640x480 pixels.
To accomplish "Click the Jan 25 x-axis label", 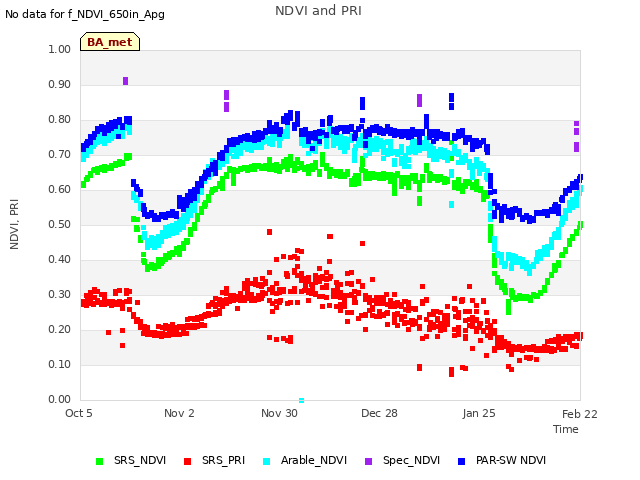I will coord(479,413).
